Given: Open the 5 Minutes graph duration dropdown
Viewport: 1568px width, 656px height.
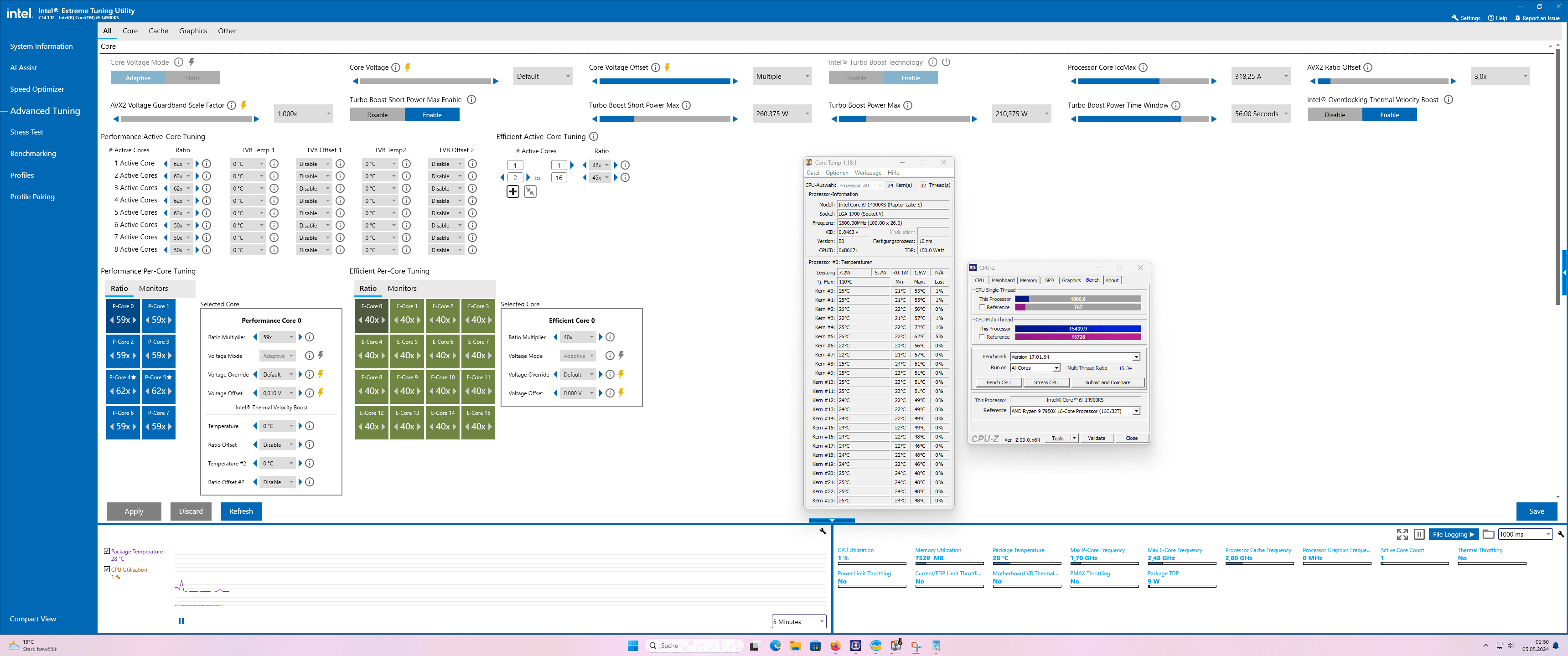Looking at the screenshot, I should pyautogui.click(x=799, y=621).
